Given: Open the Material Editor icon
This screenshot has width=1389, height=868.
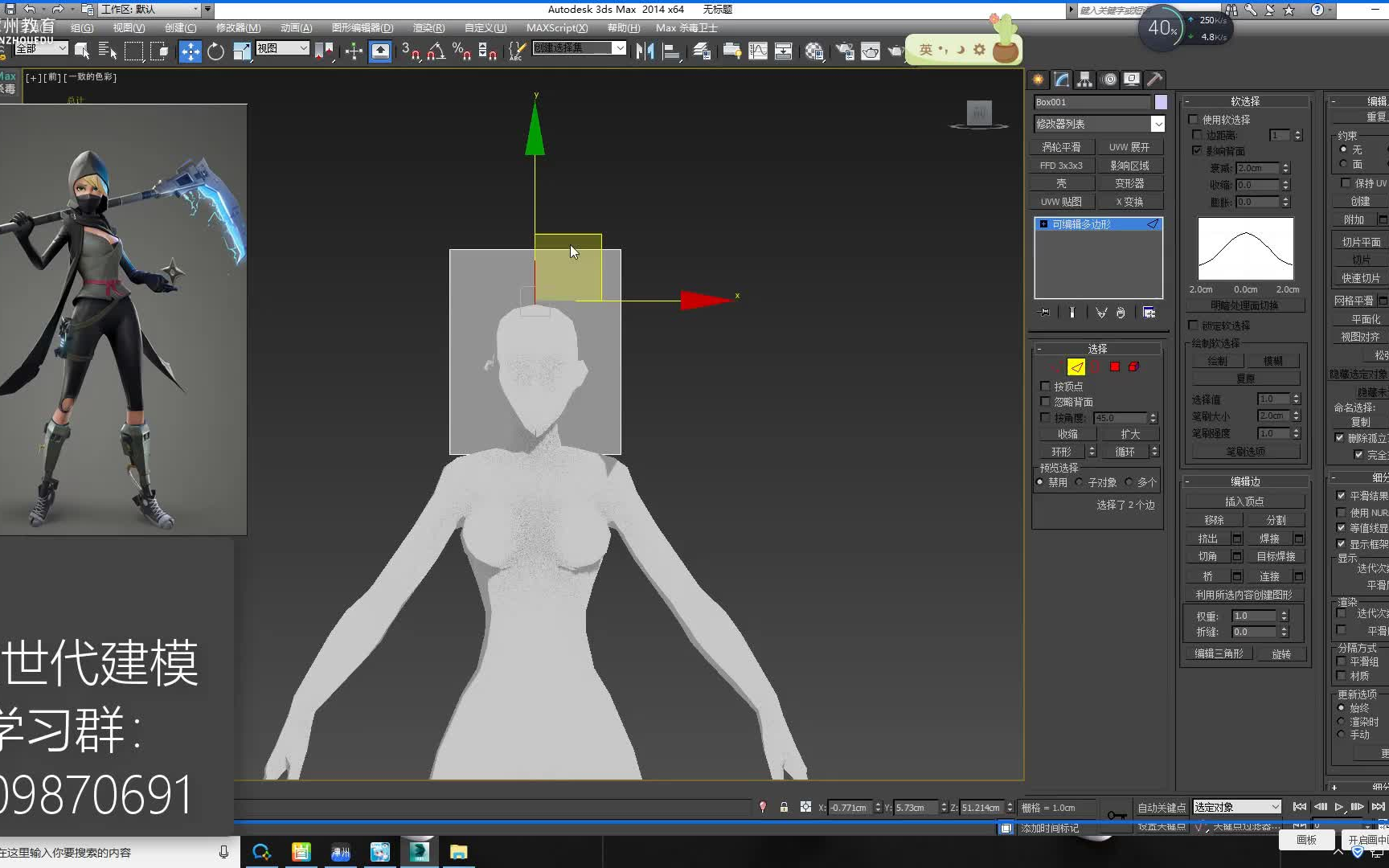Looking at the screenshot, I should pyautogui.click(x=814, y=51).
